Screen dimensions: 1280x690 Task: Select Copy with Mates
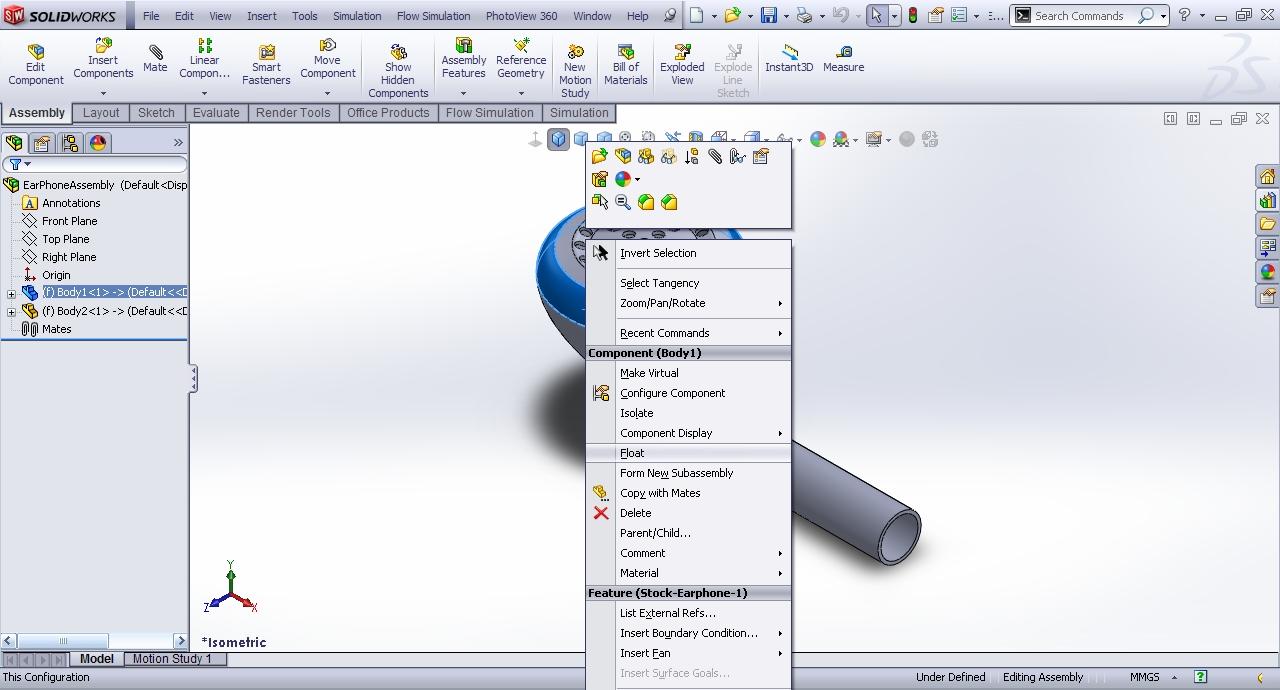click(x=689, y=493)
